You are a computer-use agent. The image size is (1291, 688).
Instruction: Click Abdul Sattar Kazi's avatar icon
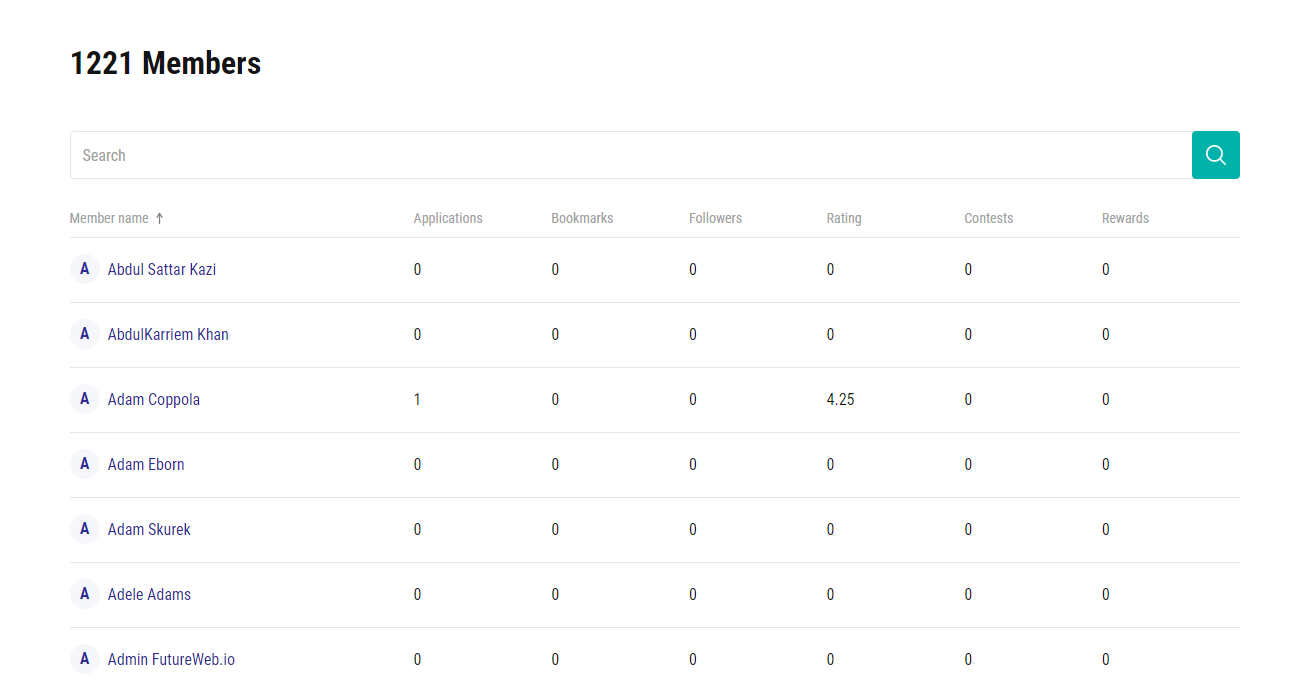[x=84, y=269]
